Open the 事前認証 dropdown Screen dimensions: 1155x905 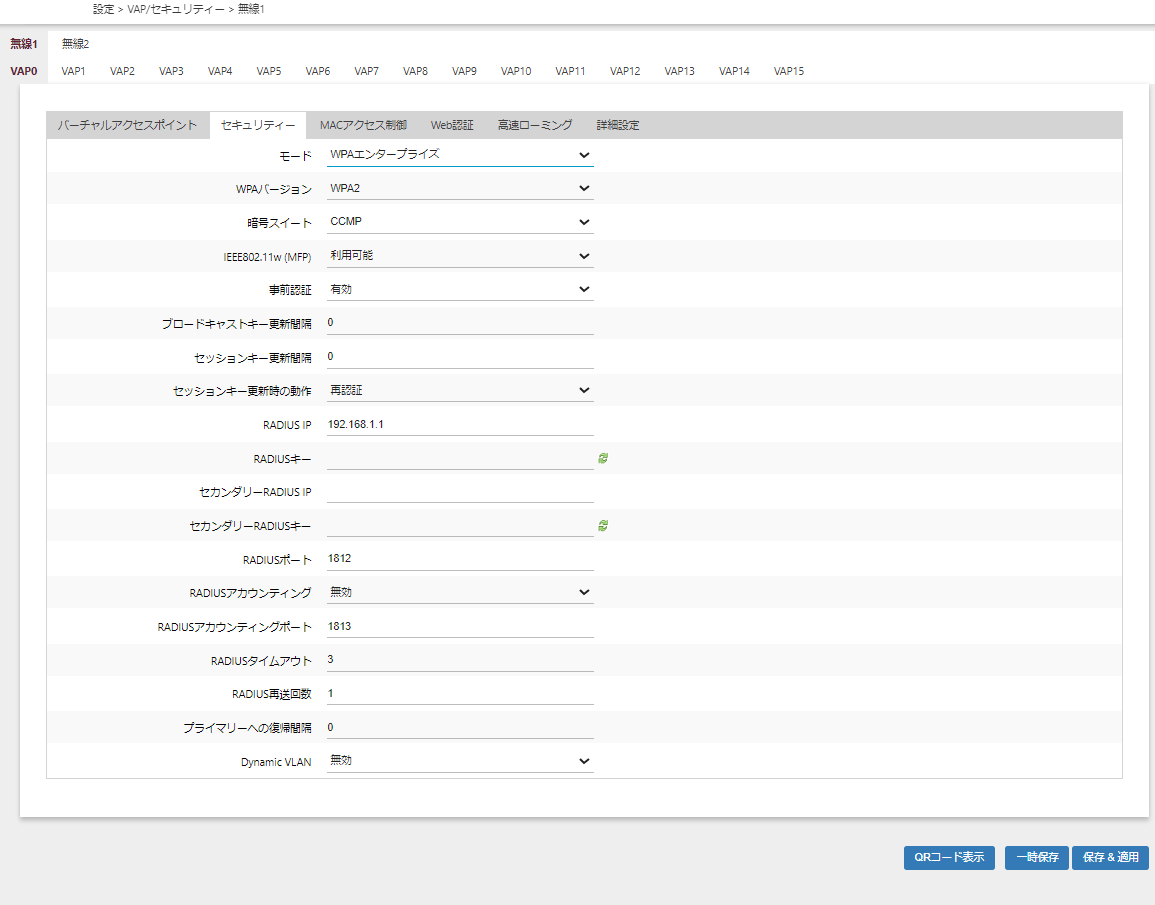pos(460,290)
